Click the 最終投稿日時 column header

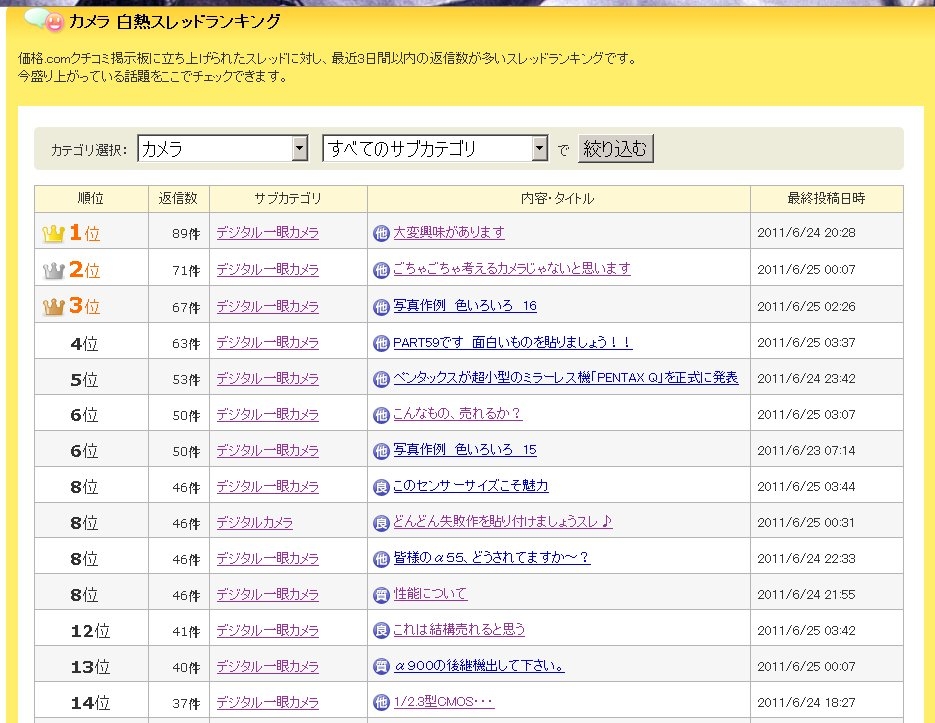[826, 199]
